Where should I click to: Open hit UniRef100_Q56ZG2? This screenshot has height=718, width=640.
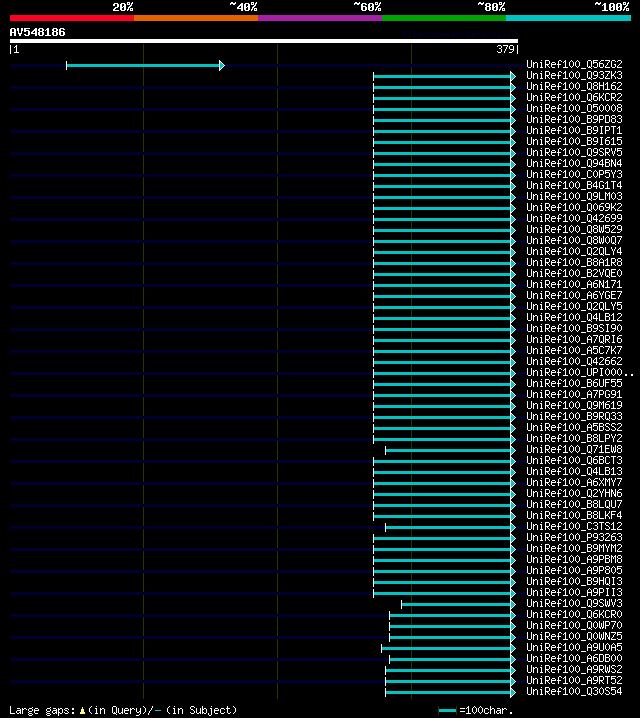point(574,65)
